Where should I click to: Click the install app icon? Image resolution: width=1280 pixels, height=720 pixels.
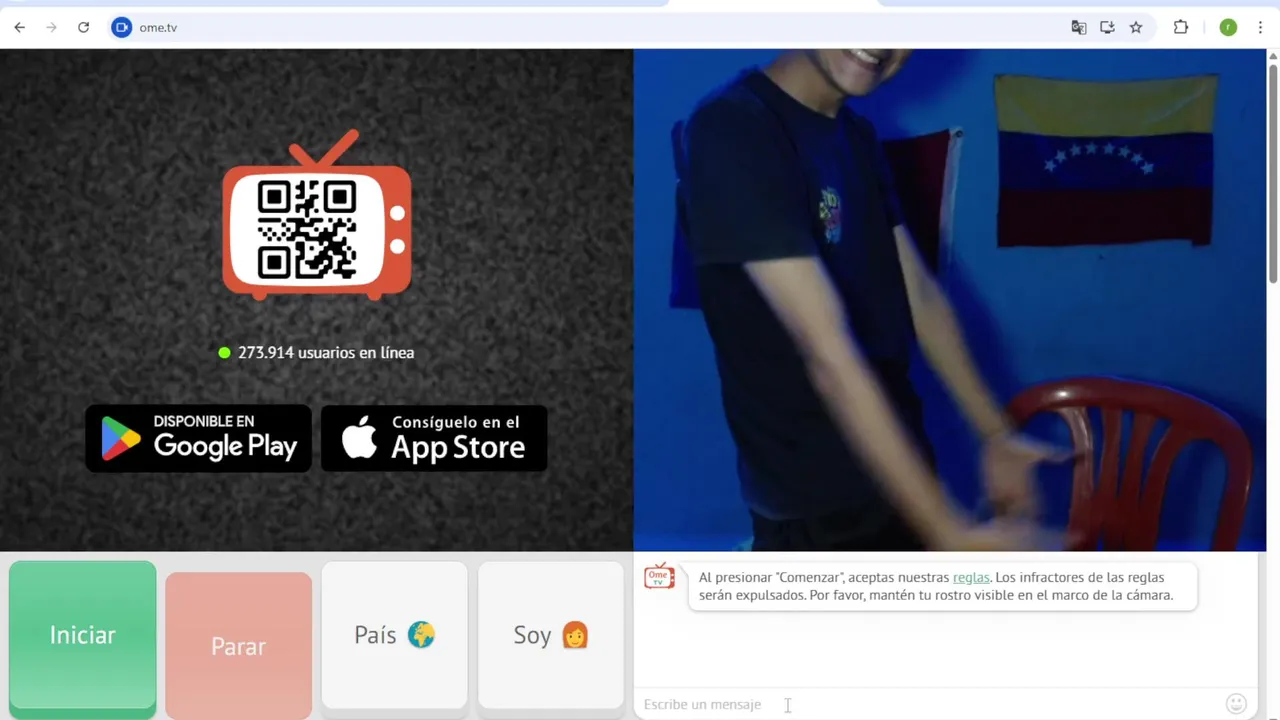tap(1107, 27)
